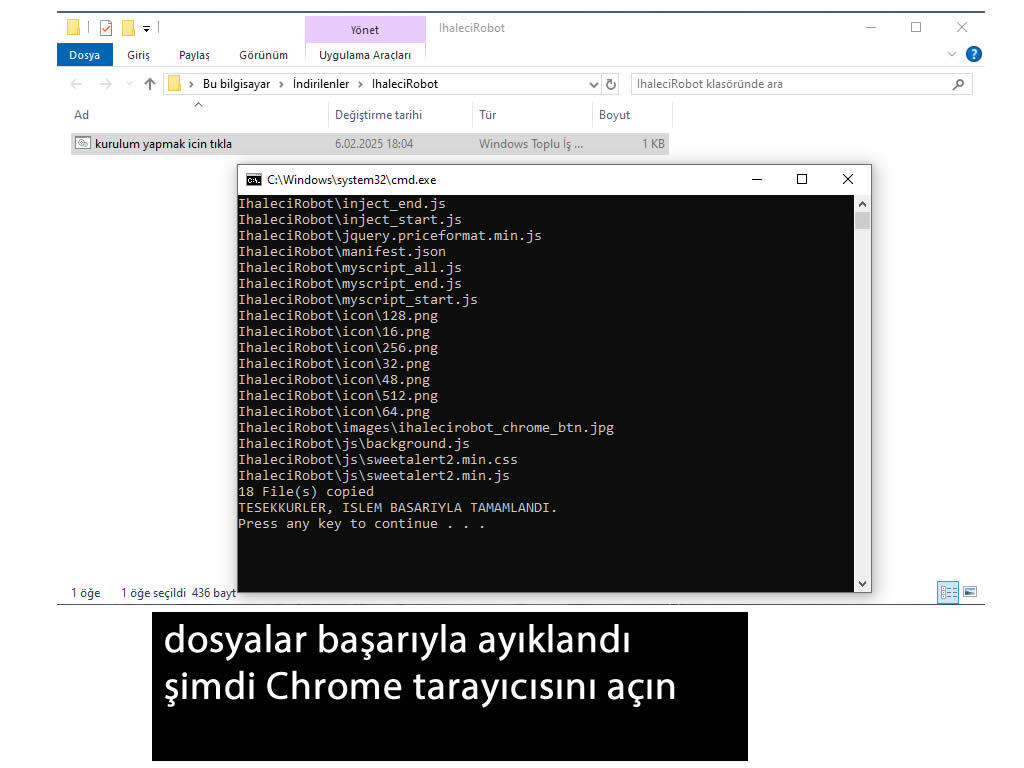This screenshot has width=1024, height=768.
Task: Click the TESEKKURLER, ISLEM BASARIYLA TAMAMLANDI line
Action: (x=398, y=507)
